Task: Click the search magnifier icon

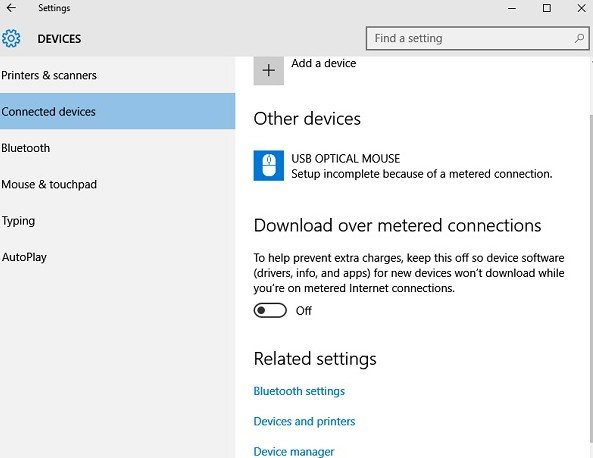Action: click(579, 38)
